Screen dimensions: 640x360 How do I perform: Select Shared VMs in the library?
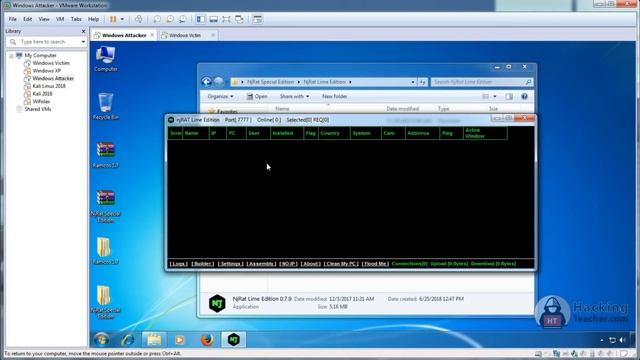(x=38, y=109)
